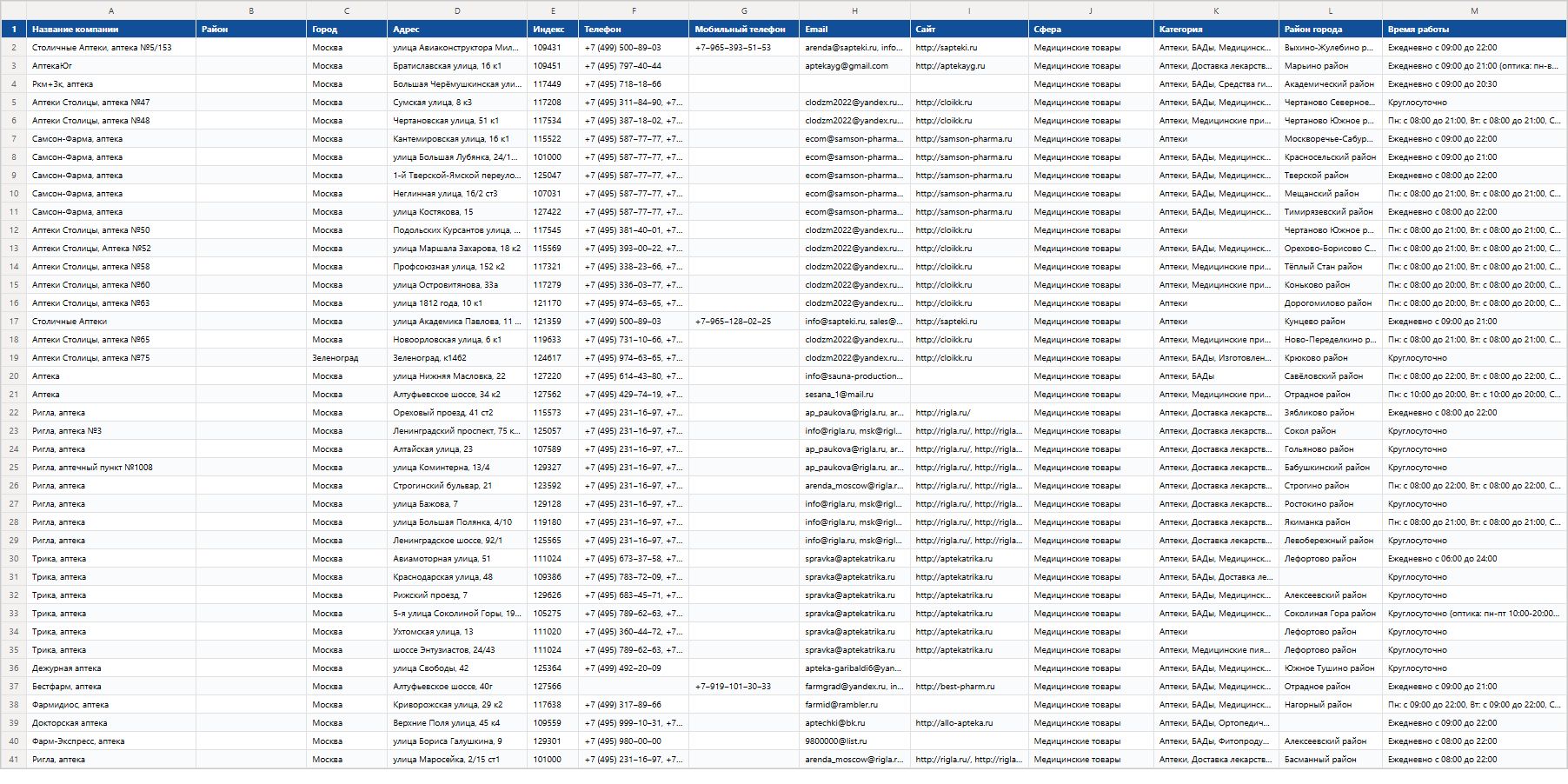Click site cell 'http://aptekayg.ru'

(969, 66)
